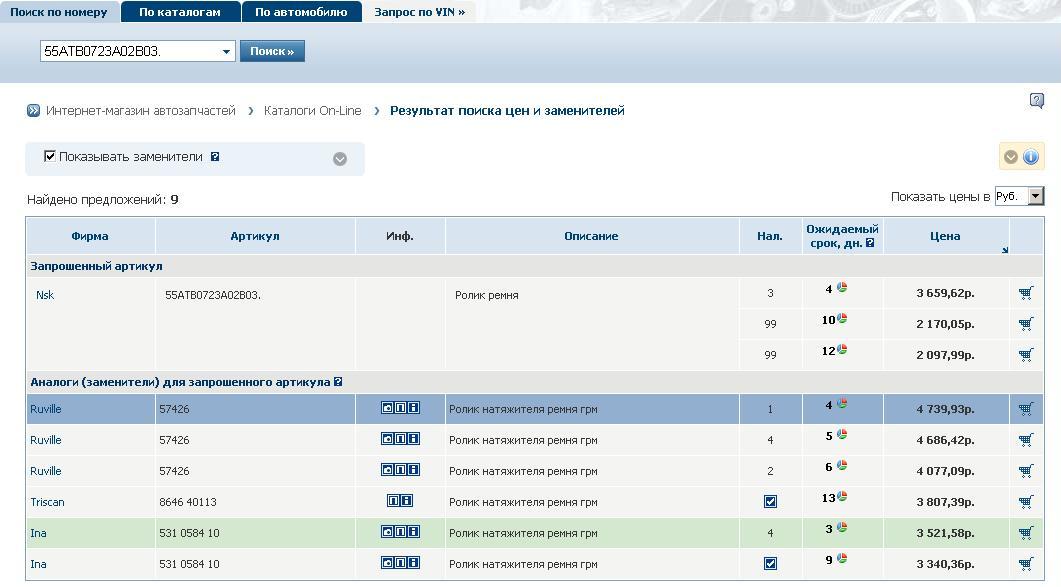This screenshot has height=587, width=1061.
Task: Click the 'Поиск »' button
Action: pyautogui.click(x=272, y=51)
